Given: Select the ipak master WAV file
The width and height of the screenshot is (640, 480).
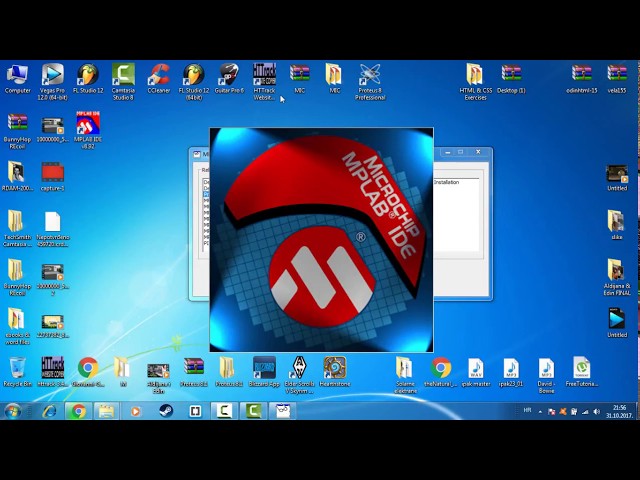Looking at the screenshot, I should (476, 371).
